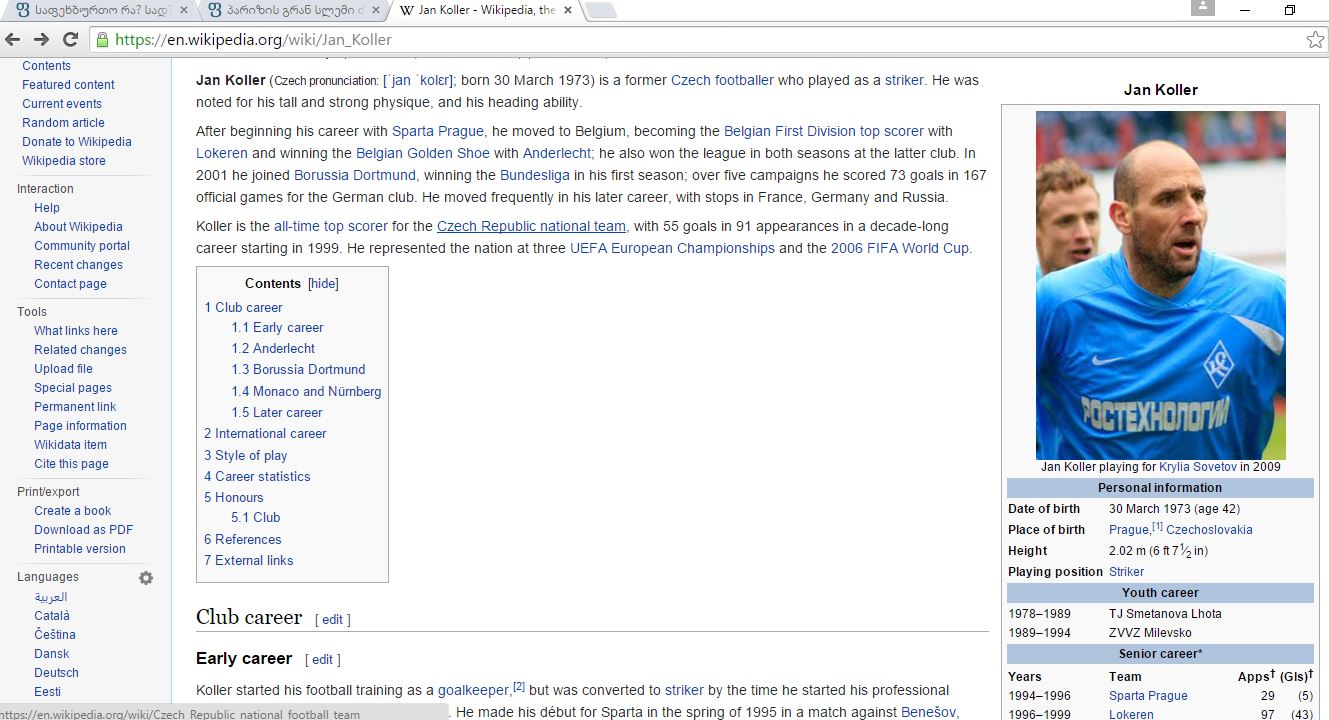Open 'What links here' tool
1329x720 pixels.
pos(76,331)
